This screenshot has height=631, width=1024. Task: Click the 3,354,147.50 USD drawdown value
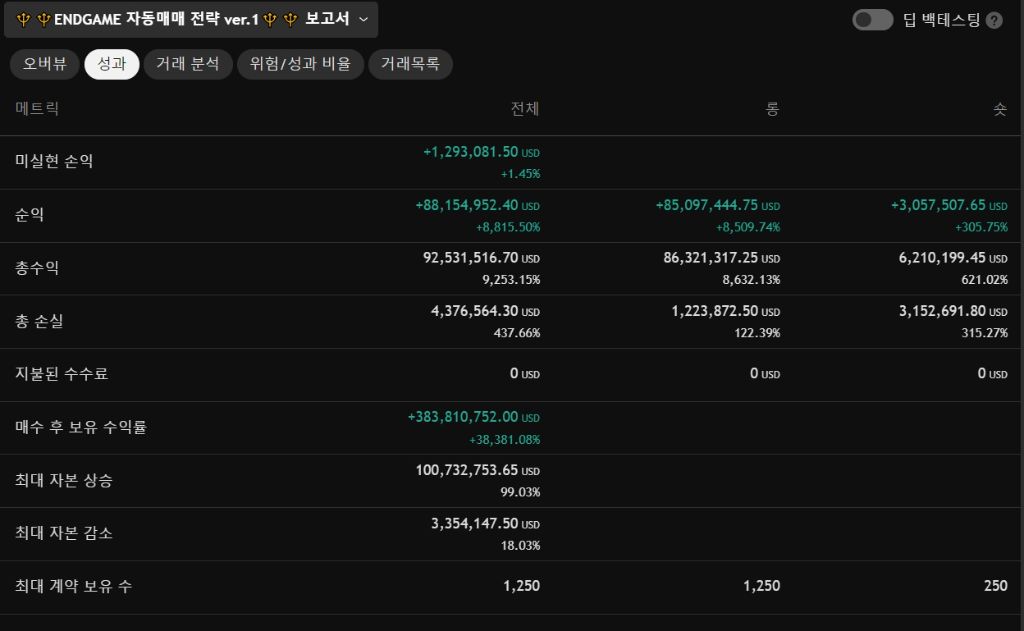pos(485,524)
